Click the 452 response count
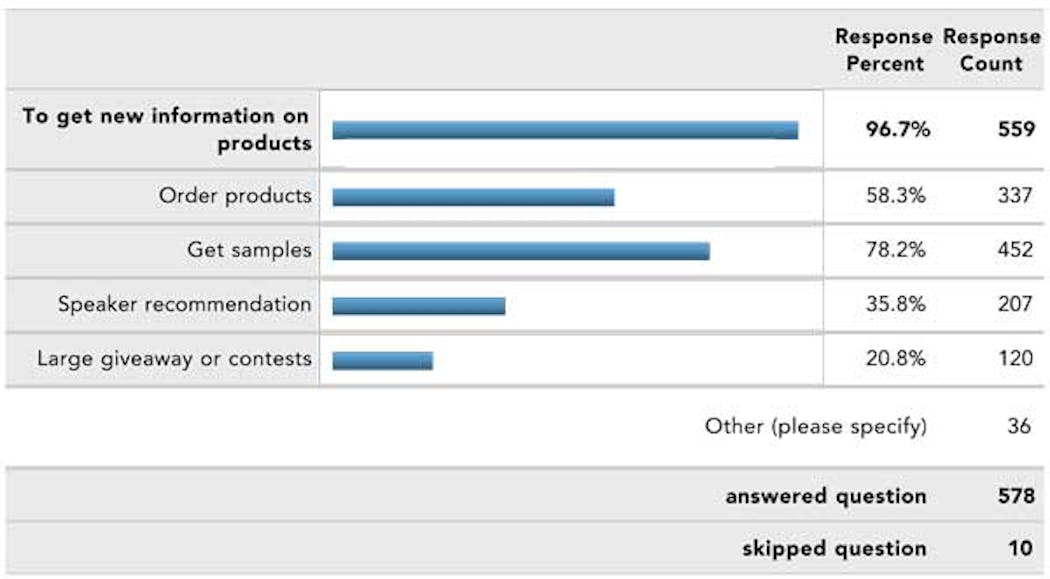1050x579 pixels. tap(1015, 250)
